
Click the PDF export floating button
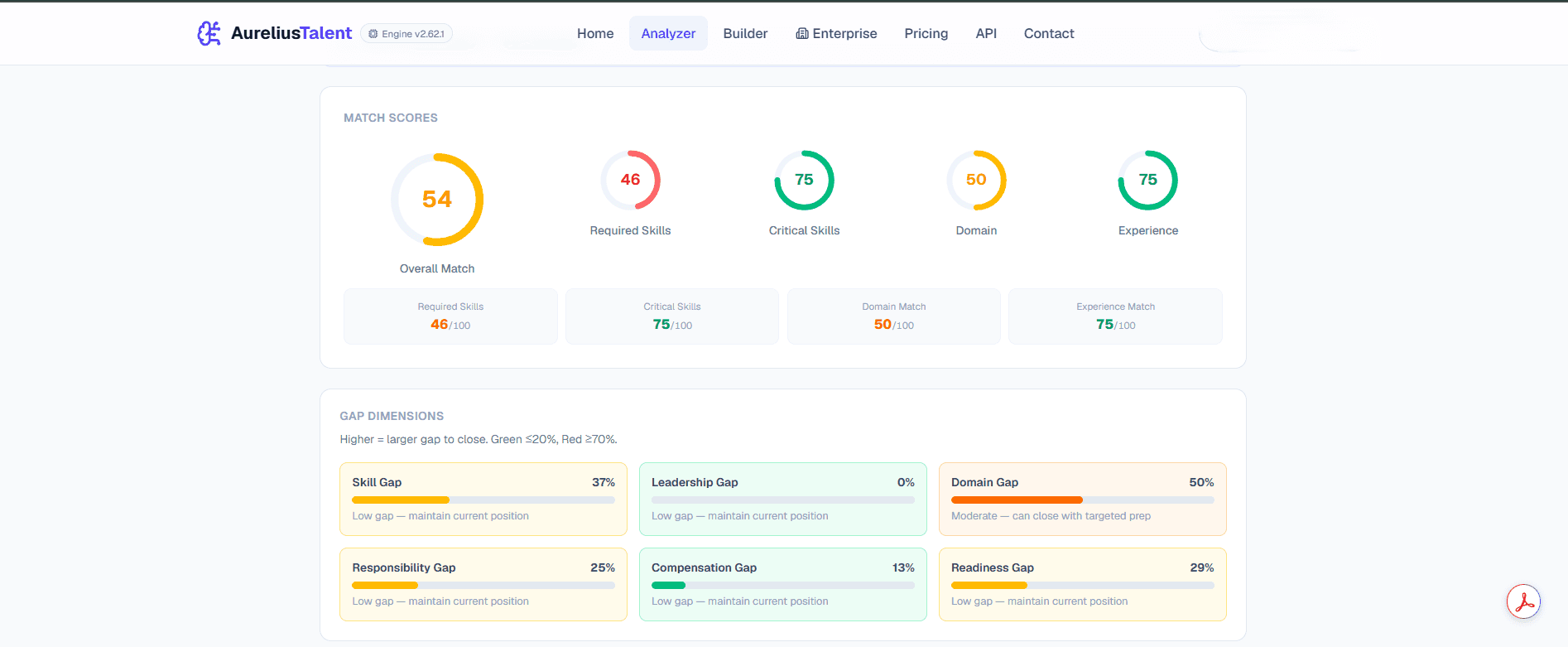[x=1523, y=602]
